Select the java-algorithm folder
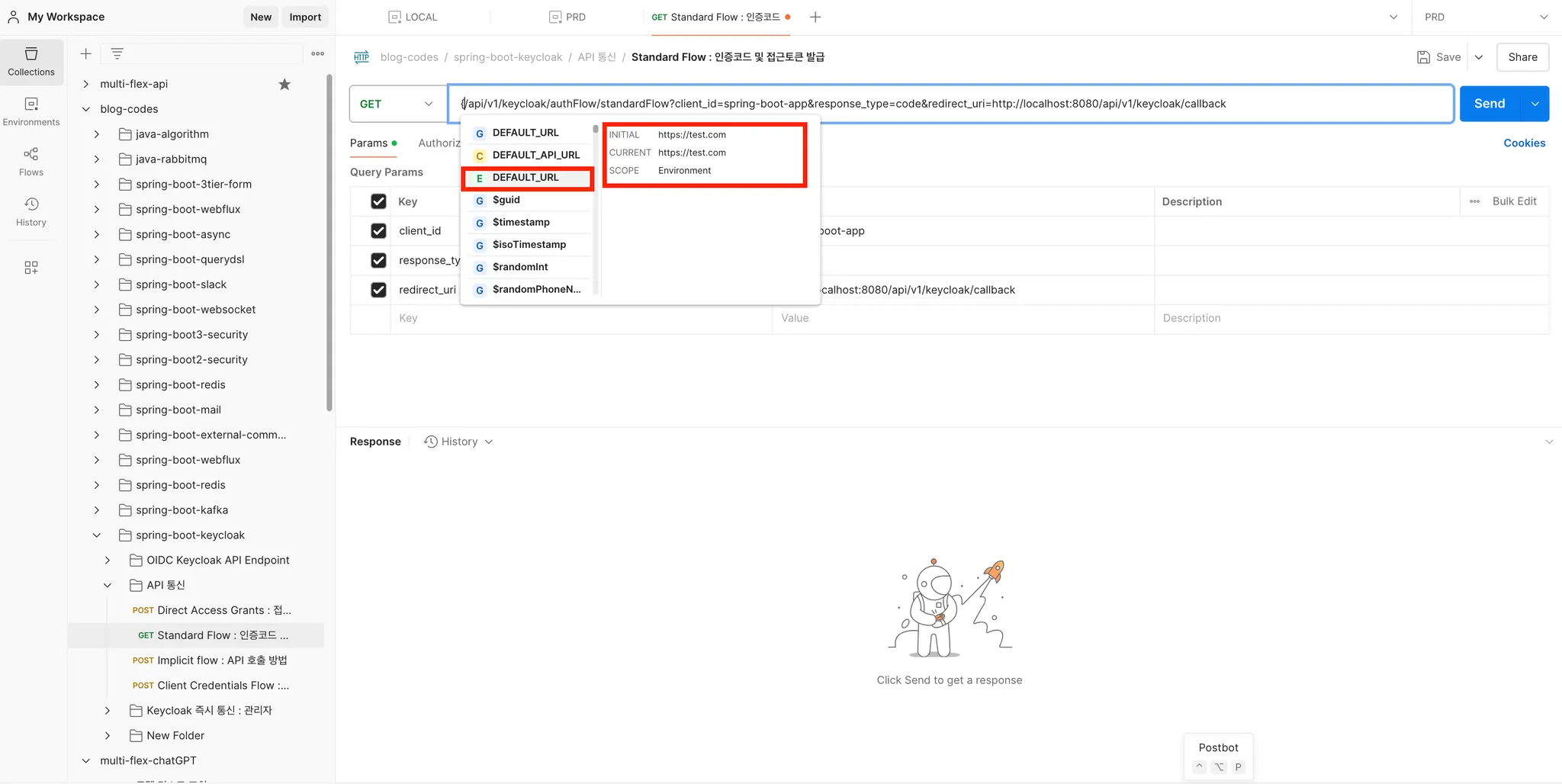 (172, 133)
